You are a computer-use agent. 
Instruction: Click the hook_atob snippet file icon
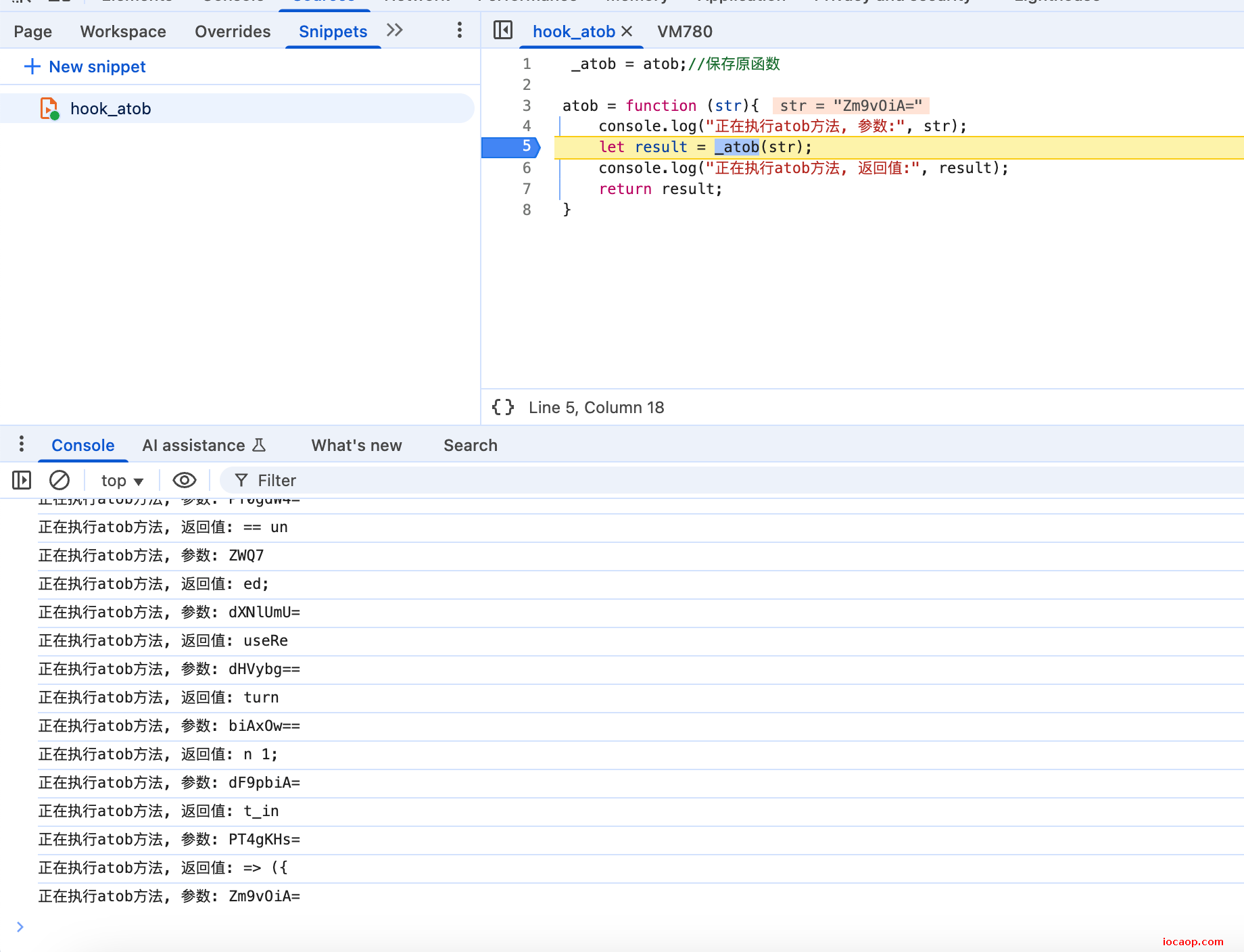tap(49, 109)
